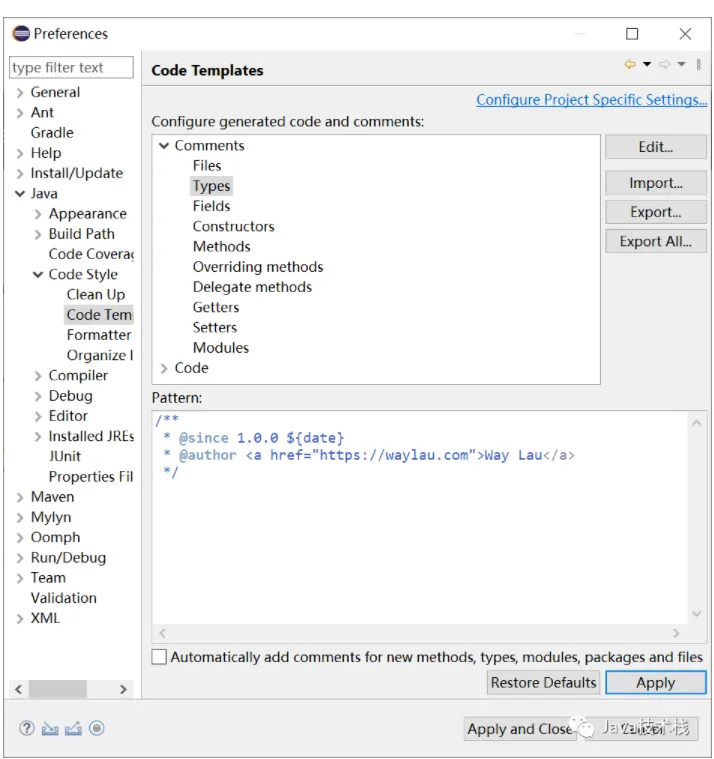Image resolution: width=714 pixels, height=759 pixels.
Task: Click the import preferences icon
Action: pos(50,728)
